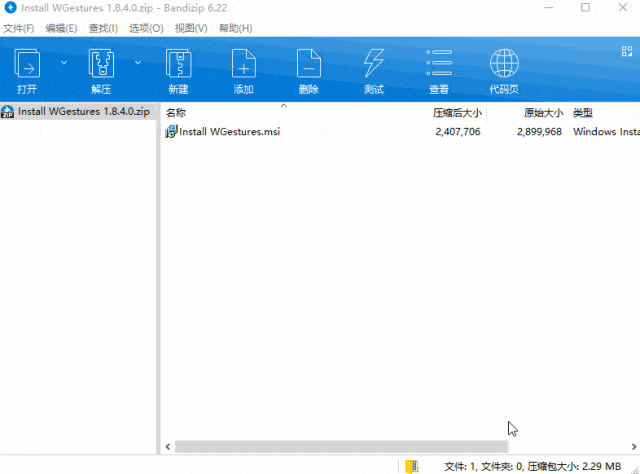Open the 查找(I) menu
640x474 pixels.
(103, 28)
